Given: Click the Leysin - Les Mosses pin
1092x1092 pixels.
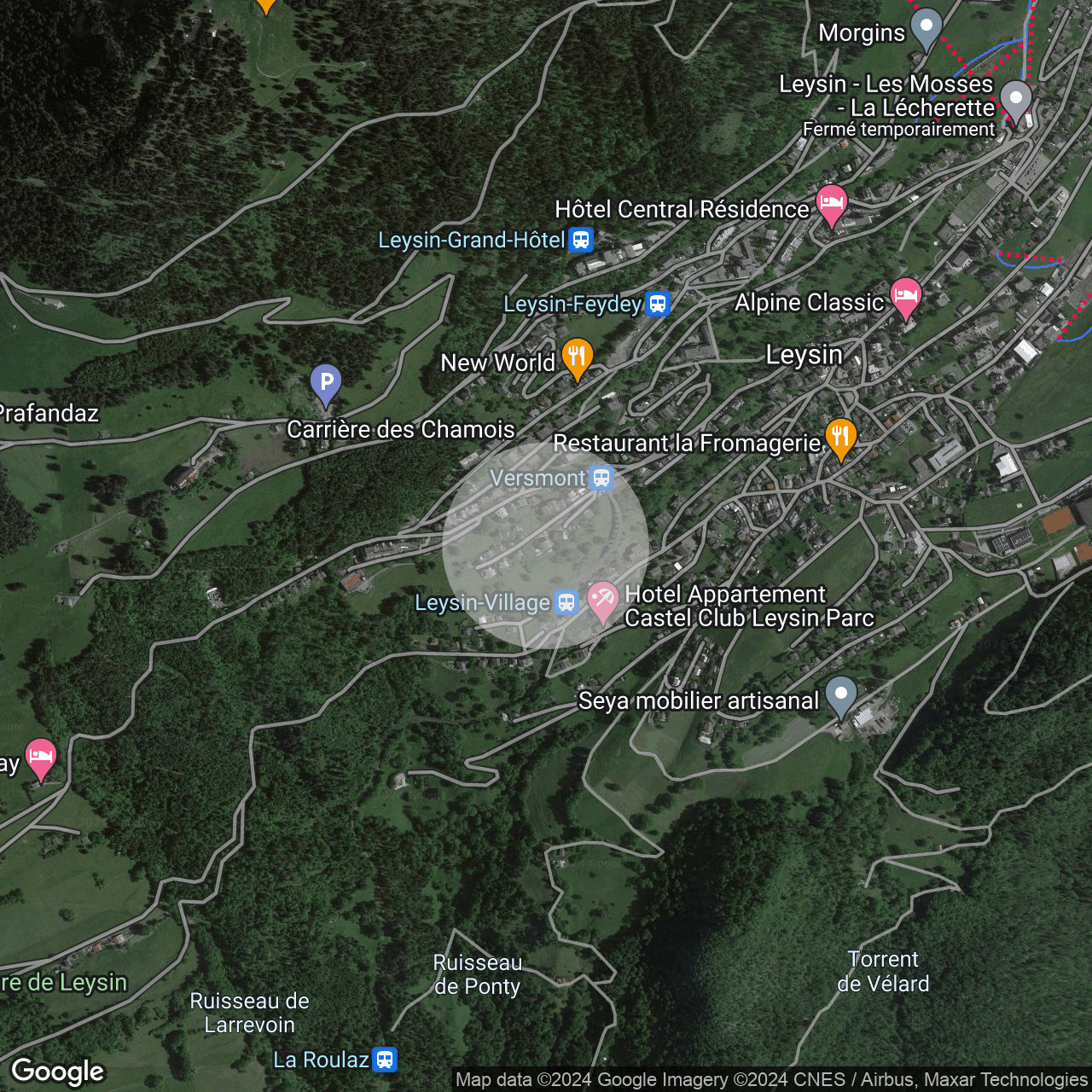Looking at the screenshot, I should 1015,100.
